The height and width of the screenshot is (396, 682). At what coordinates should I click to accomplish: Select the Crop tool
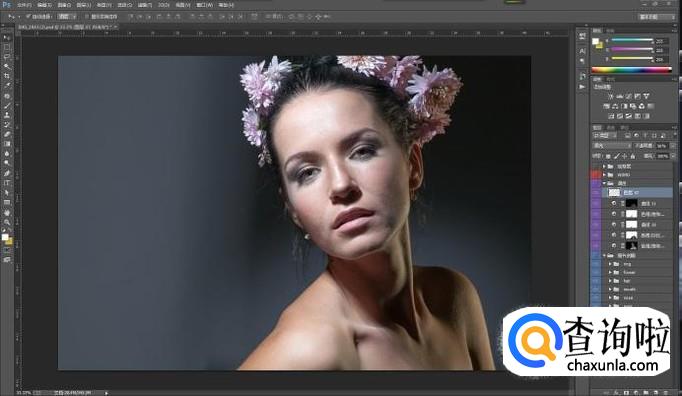pyautogui.click(x=7, y=76)
